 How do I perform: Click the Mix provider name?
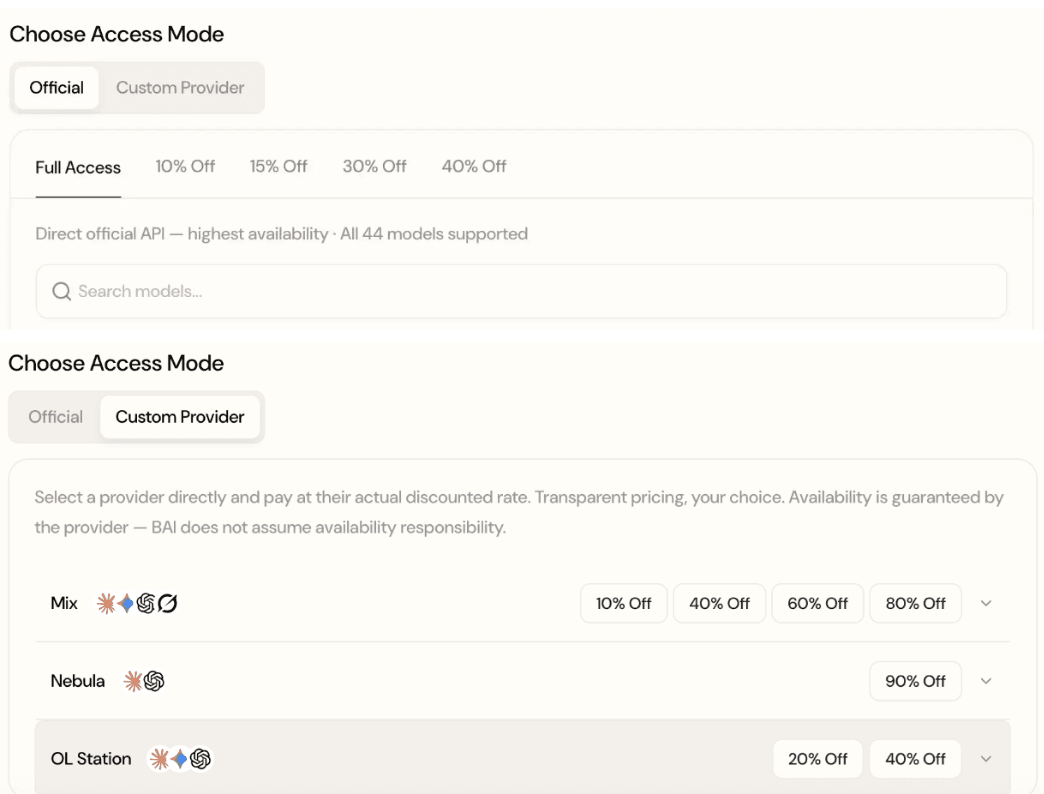[x=64, y=603]
